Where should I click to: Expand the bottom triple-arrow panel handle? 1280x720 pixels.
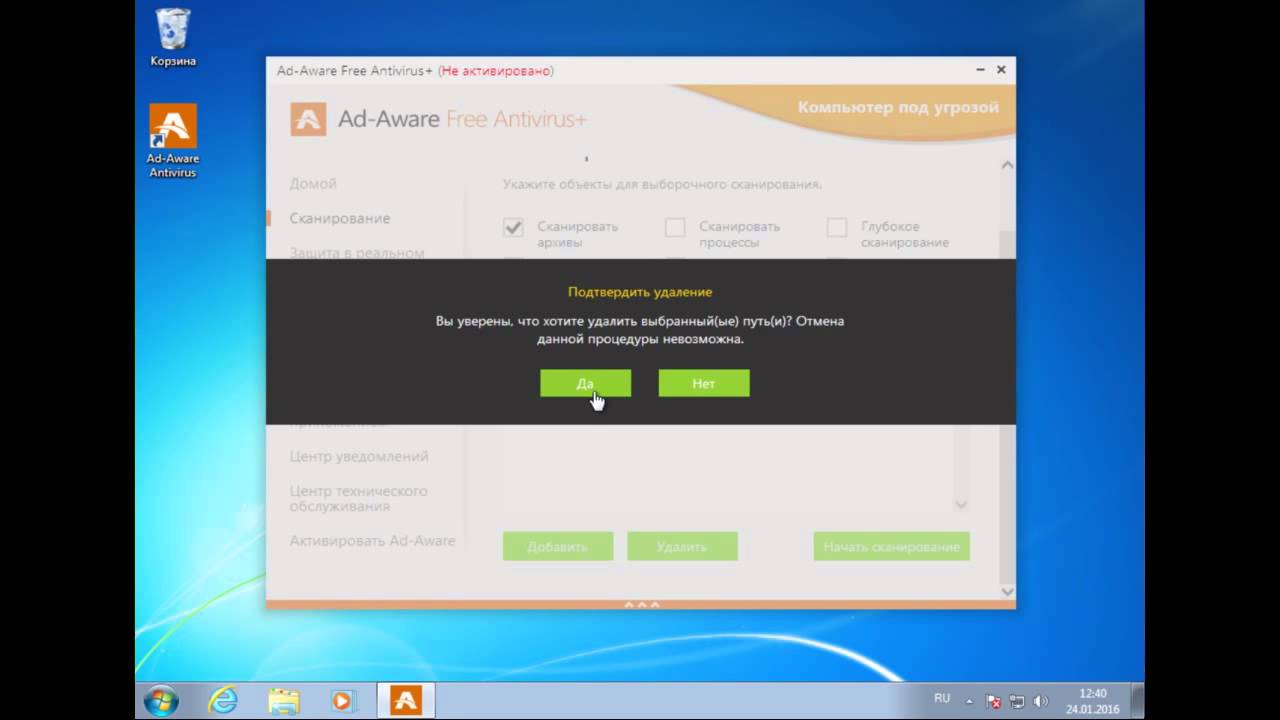641,604
